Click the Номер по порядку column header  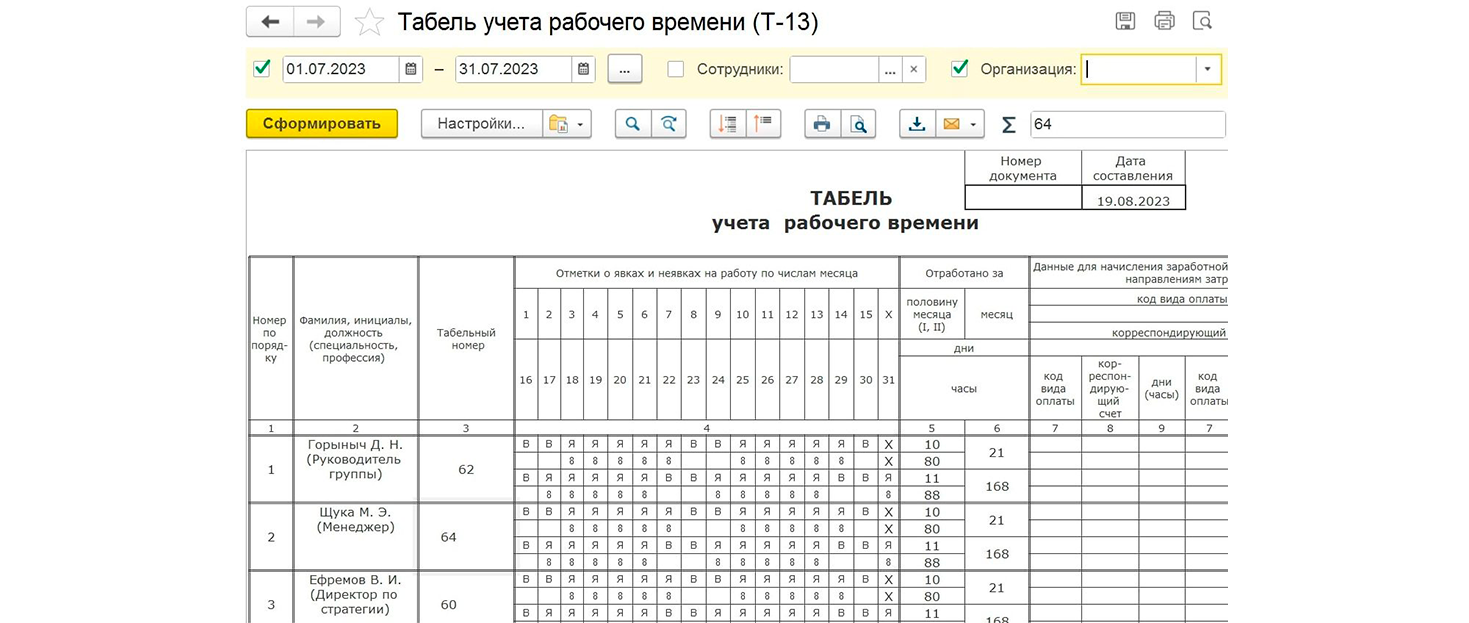click(x=271, y=339)
